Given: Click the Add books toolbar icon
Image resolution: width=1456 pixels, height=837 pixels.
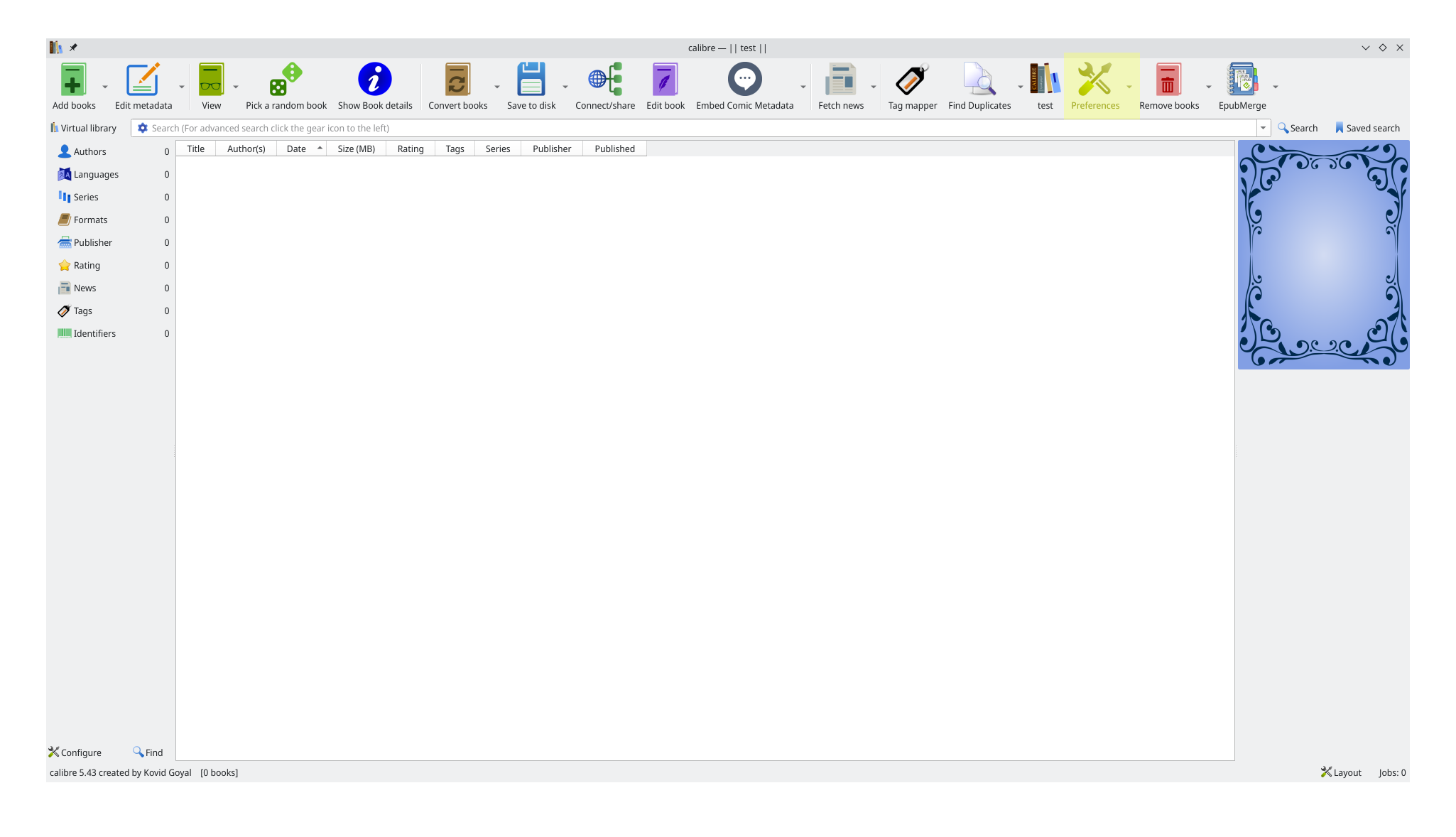Looking at the screenshot, I should (x=73, y=80).
